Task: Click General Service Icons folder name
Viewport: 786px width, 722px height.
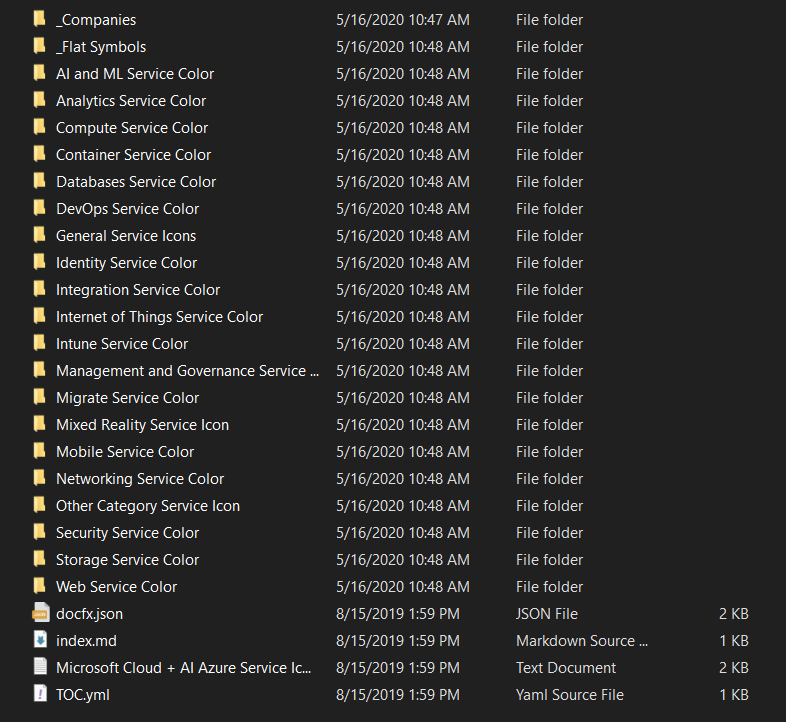Action: point(125,236)
